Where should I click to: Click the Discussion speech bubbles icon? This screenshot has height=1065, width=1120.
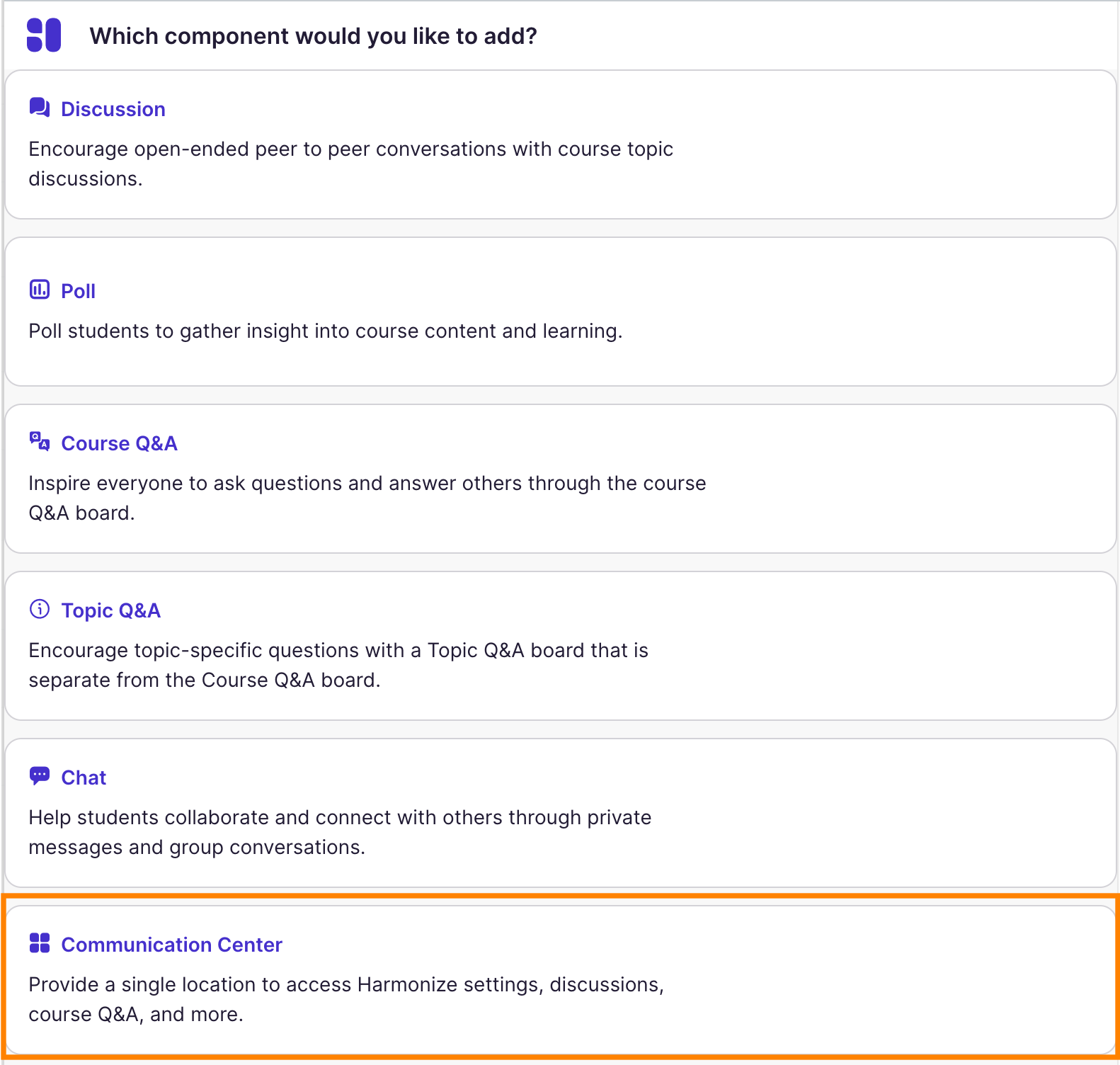tap(40, 108)
